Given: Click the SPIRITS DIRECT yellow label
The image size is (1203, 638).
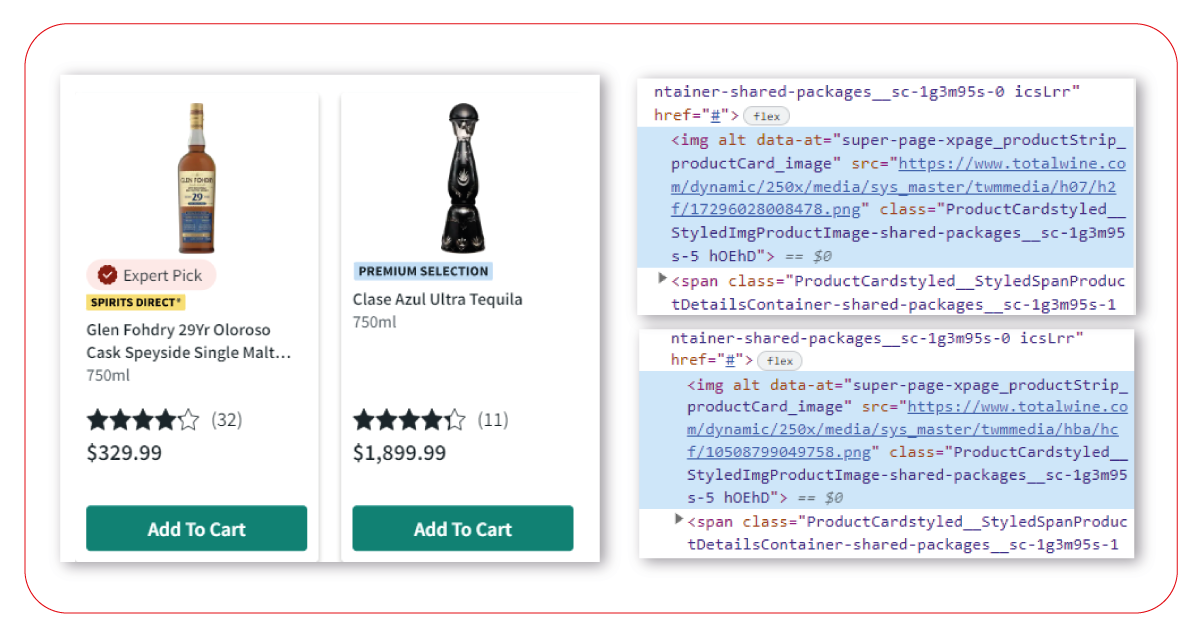Looking at the screenshot, I should (136, 302).
